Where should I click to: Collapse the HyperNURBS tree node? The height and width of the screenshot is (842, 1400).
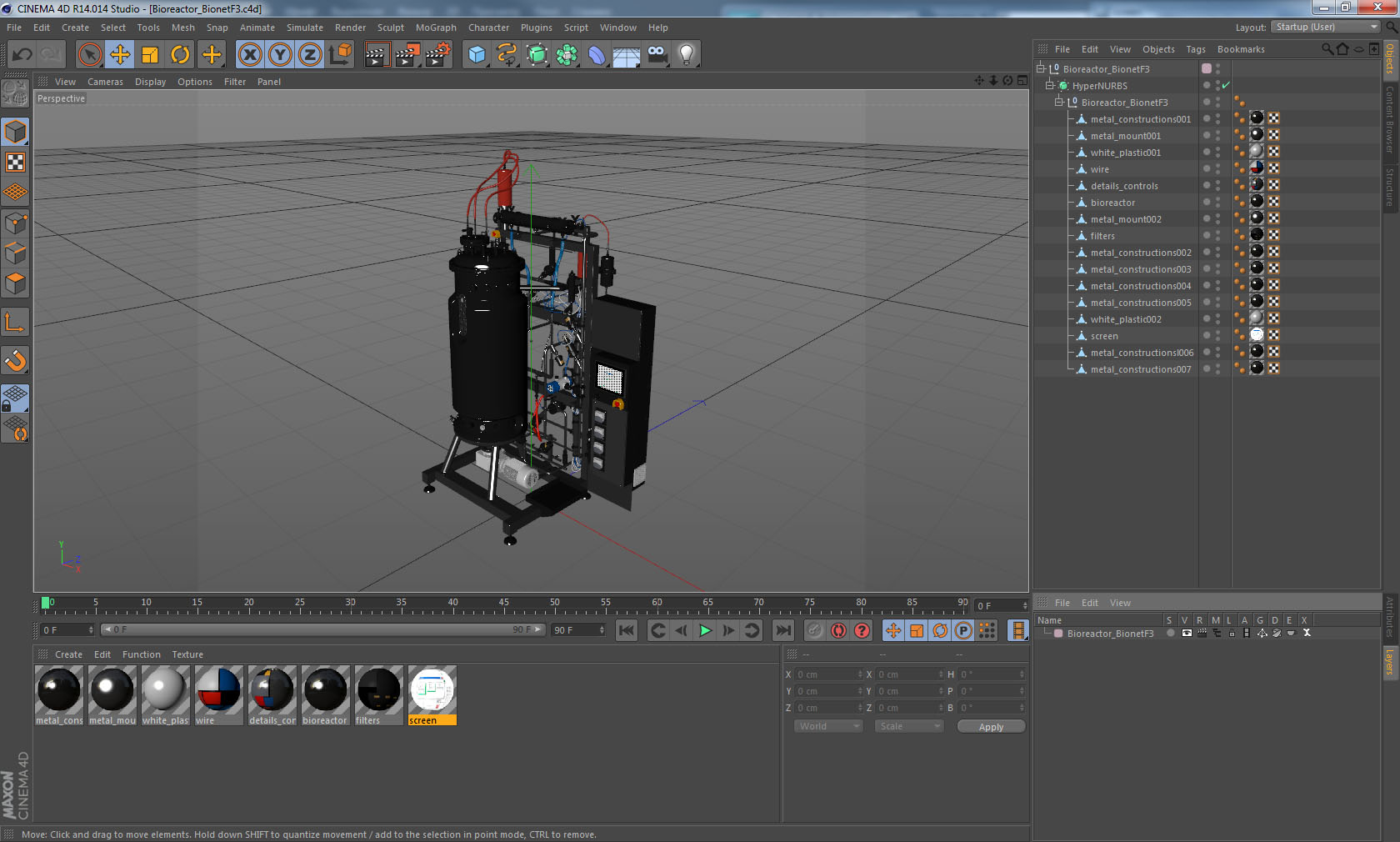(1050, 86)
